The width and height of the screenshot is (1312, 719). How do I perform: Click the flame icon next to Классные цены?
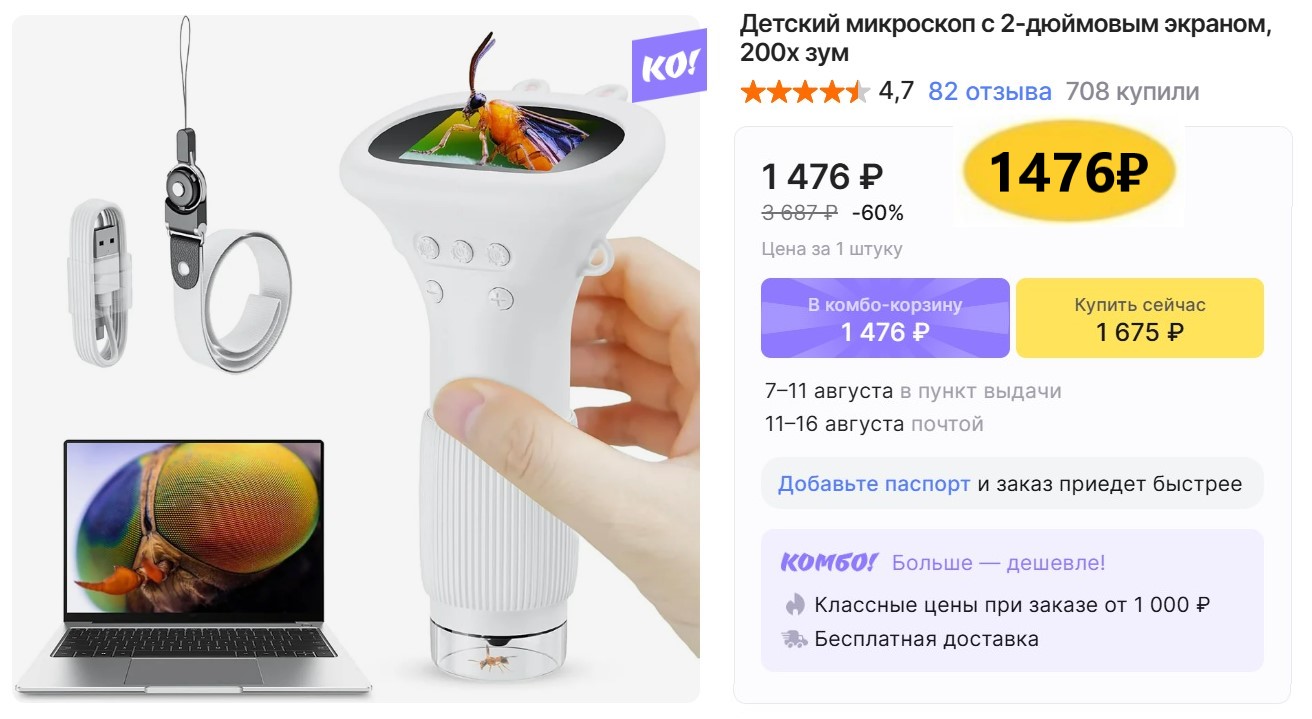pos(795,604)
